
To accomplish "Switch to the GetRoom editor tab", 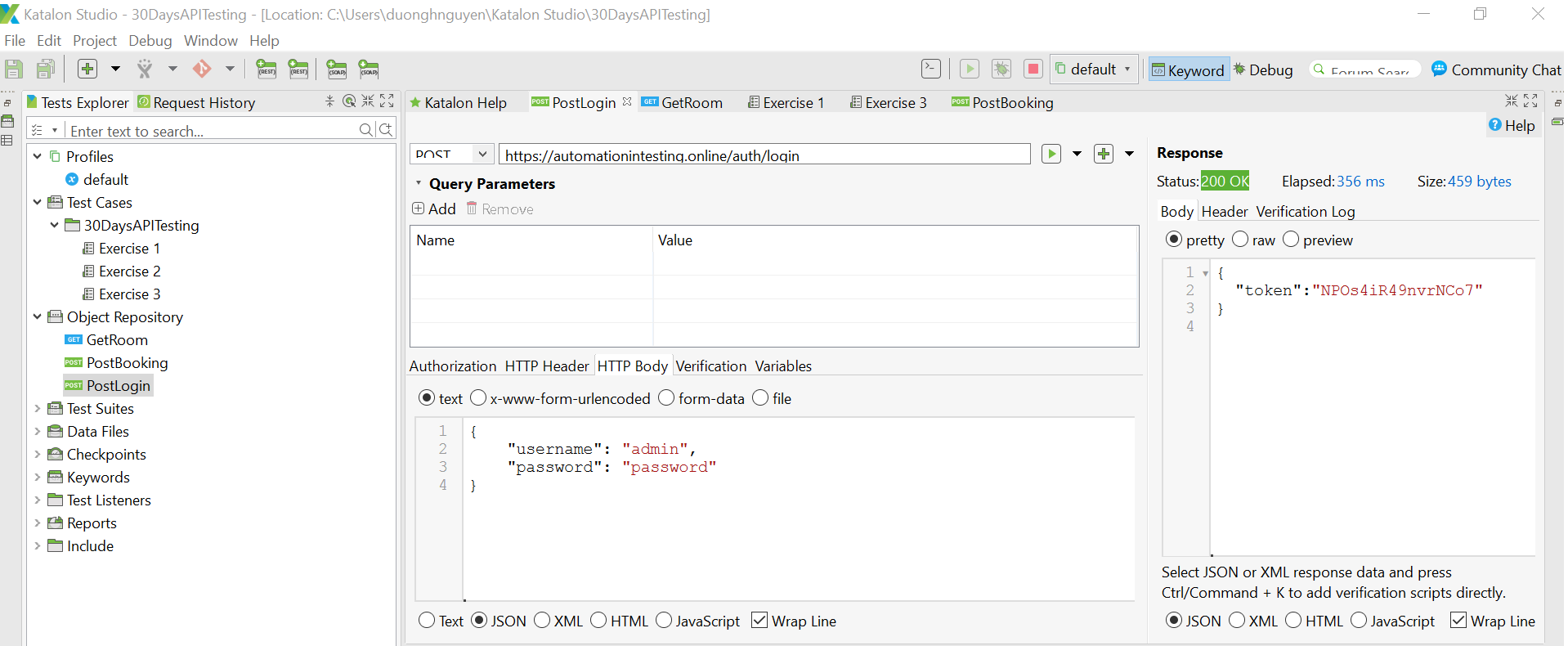I will point(682,102).
